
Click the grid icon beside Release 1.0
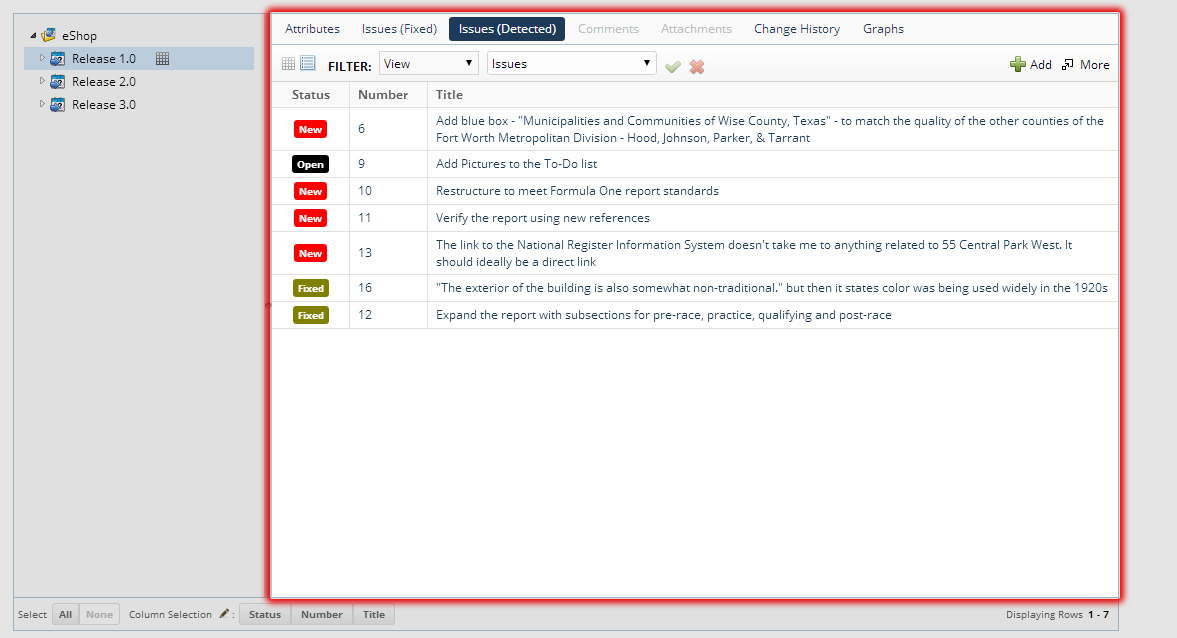162,59
